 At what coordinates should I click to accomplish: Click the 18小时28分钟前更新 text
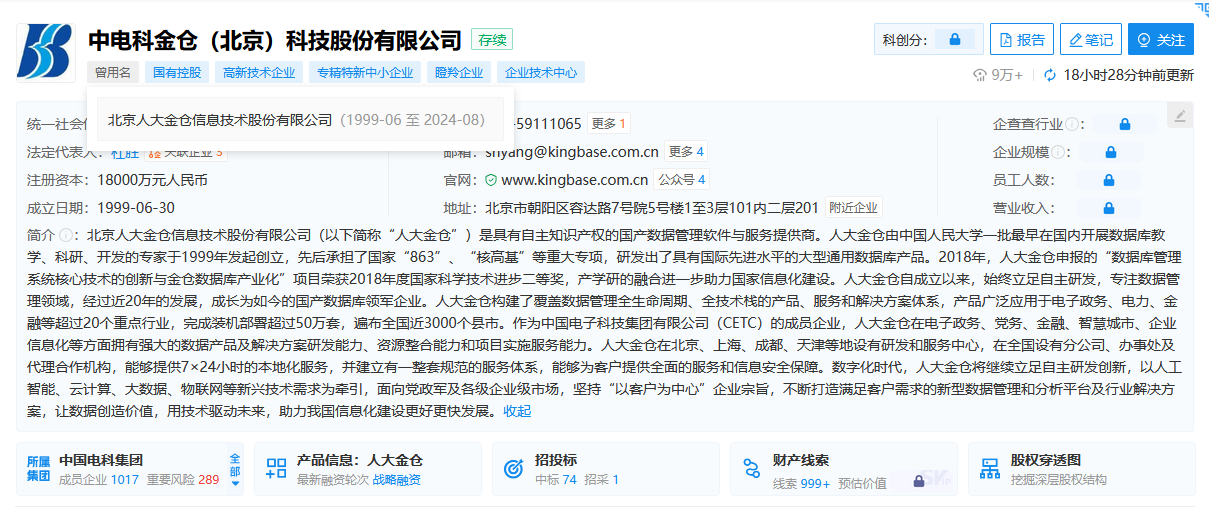1128,75
